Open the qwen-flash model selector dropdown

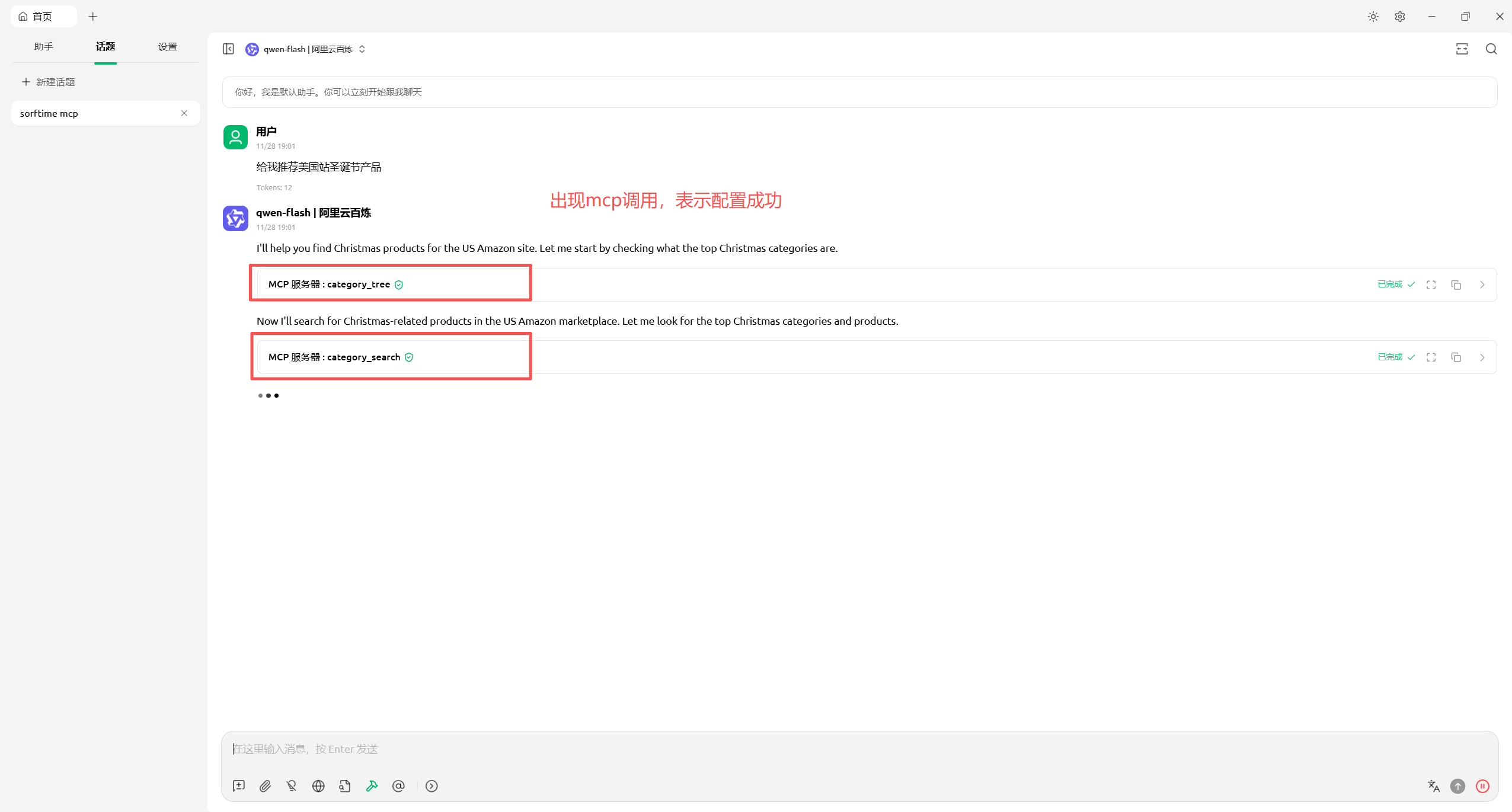click(x=306, y=49)
